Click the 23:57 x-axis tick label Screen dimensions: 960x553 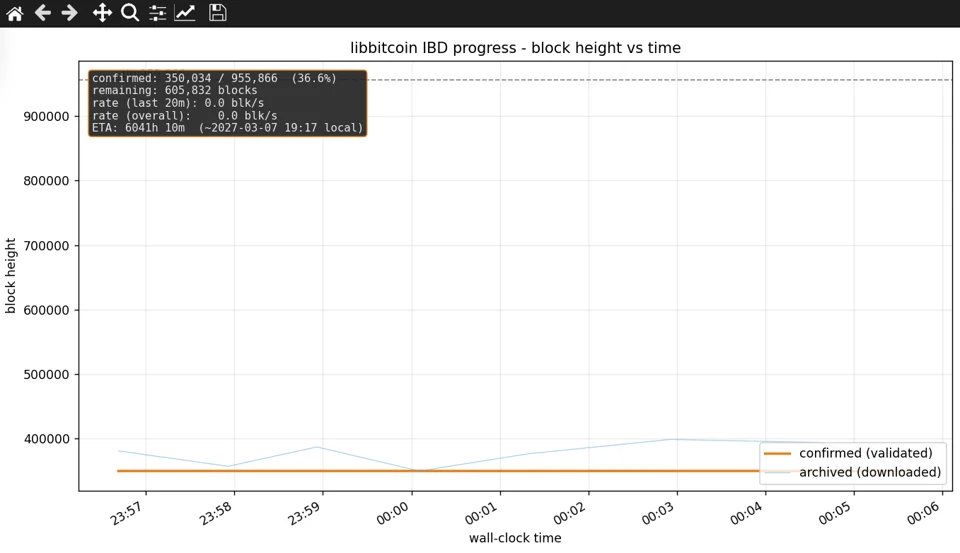click(x=127, y=513)
